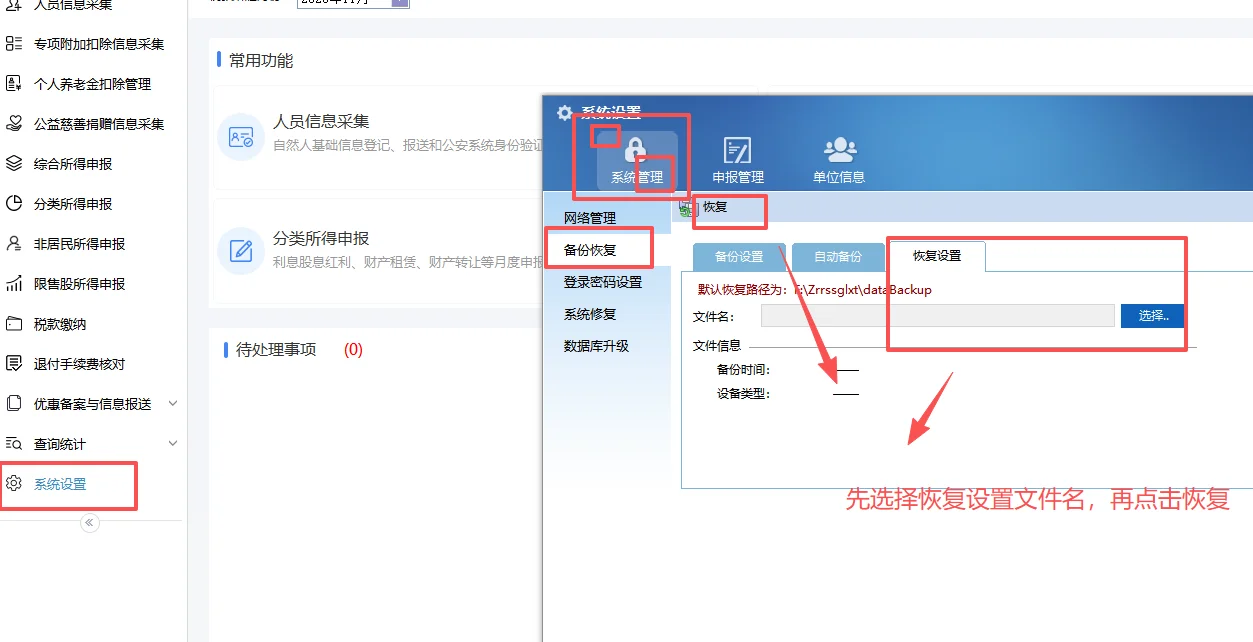Open 申报管理 via its toolbar icon
The height and width of the screenshot is (642, 1253).
click(x=737, y=151)
